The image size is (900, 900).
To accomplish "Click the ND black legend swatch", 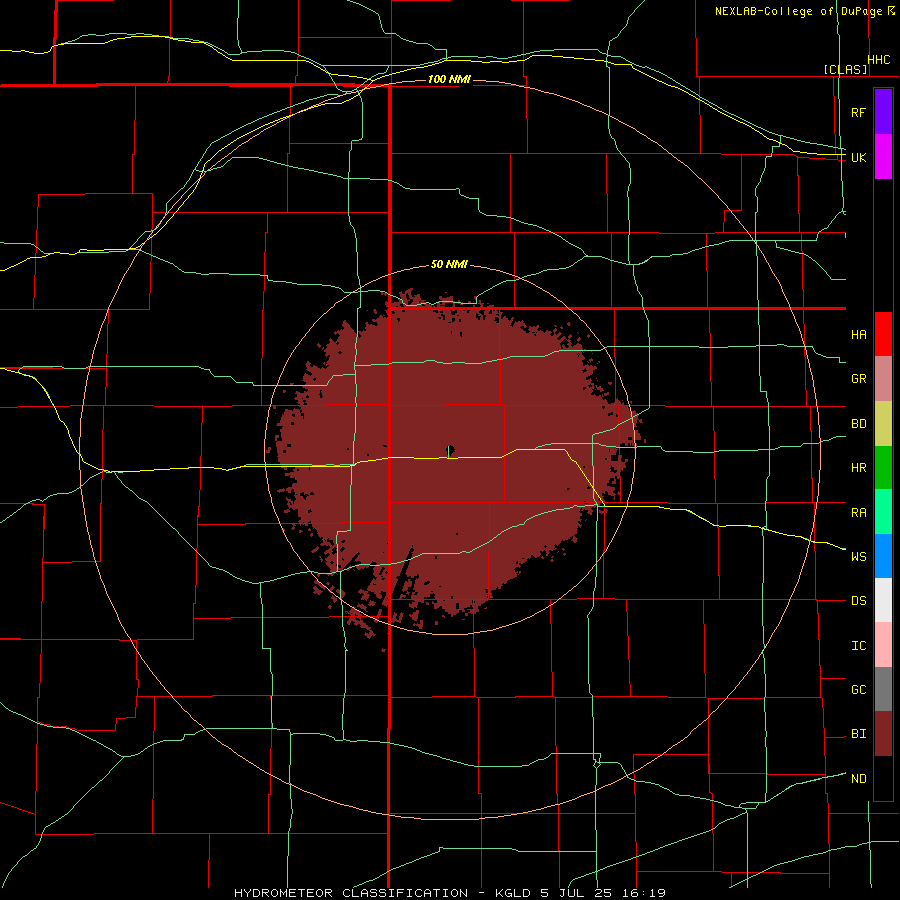I will pyautogui.click(x=883, y=778).
